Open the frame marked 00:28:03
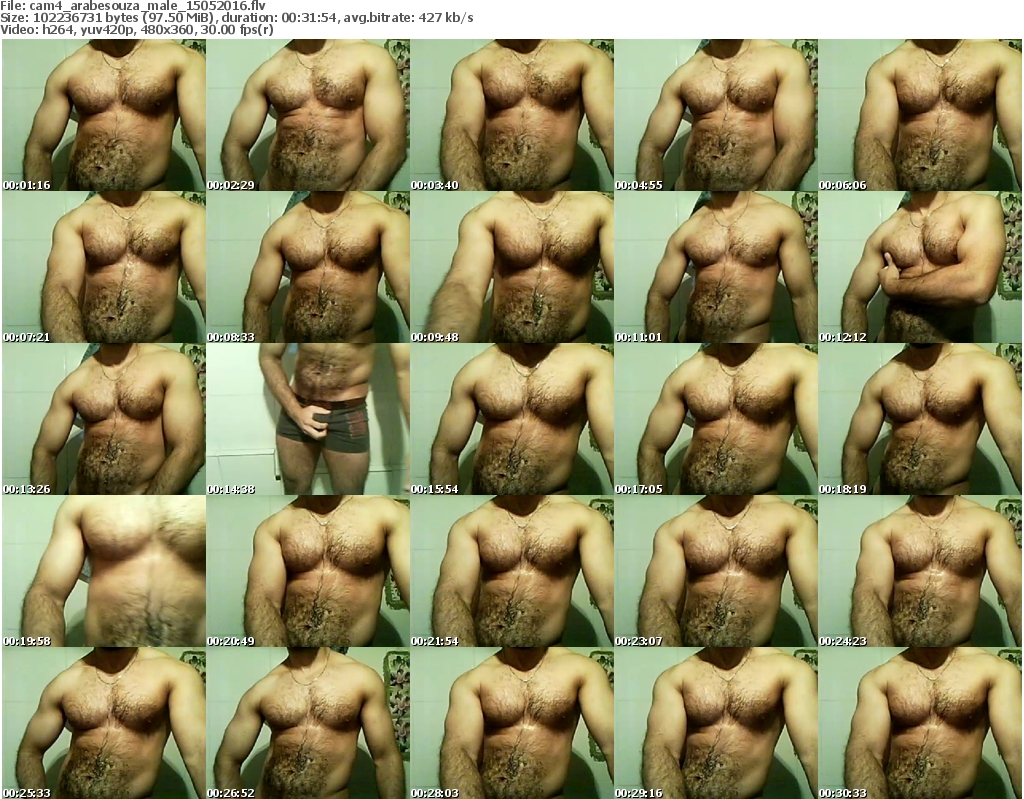Screen dimensions: 1024x799 (512, 723)
